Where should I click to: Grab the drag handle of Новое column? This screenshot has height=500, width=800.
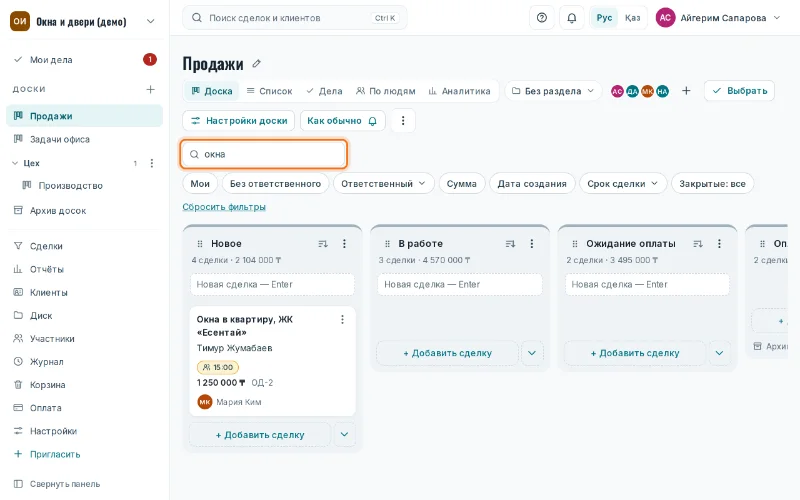click(x=200, y=244)
